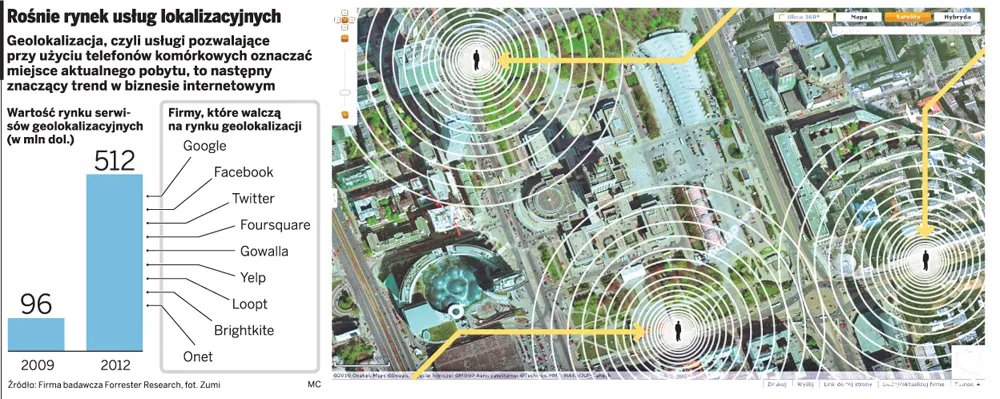This screenshot has height=399, width=1000.
Task: Pan the map right with the arrow
Action: 352,20
